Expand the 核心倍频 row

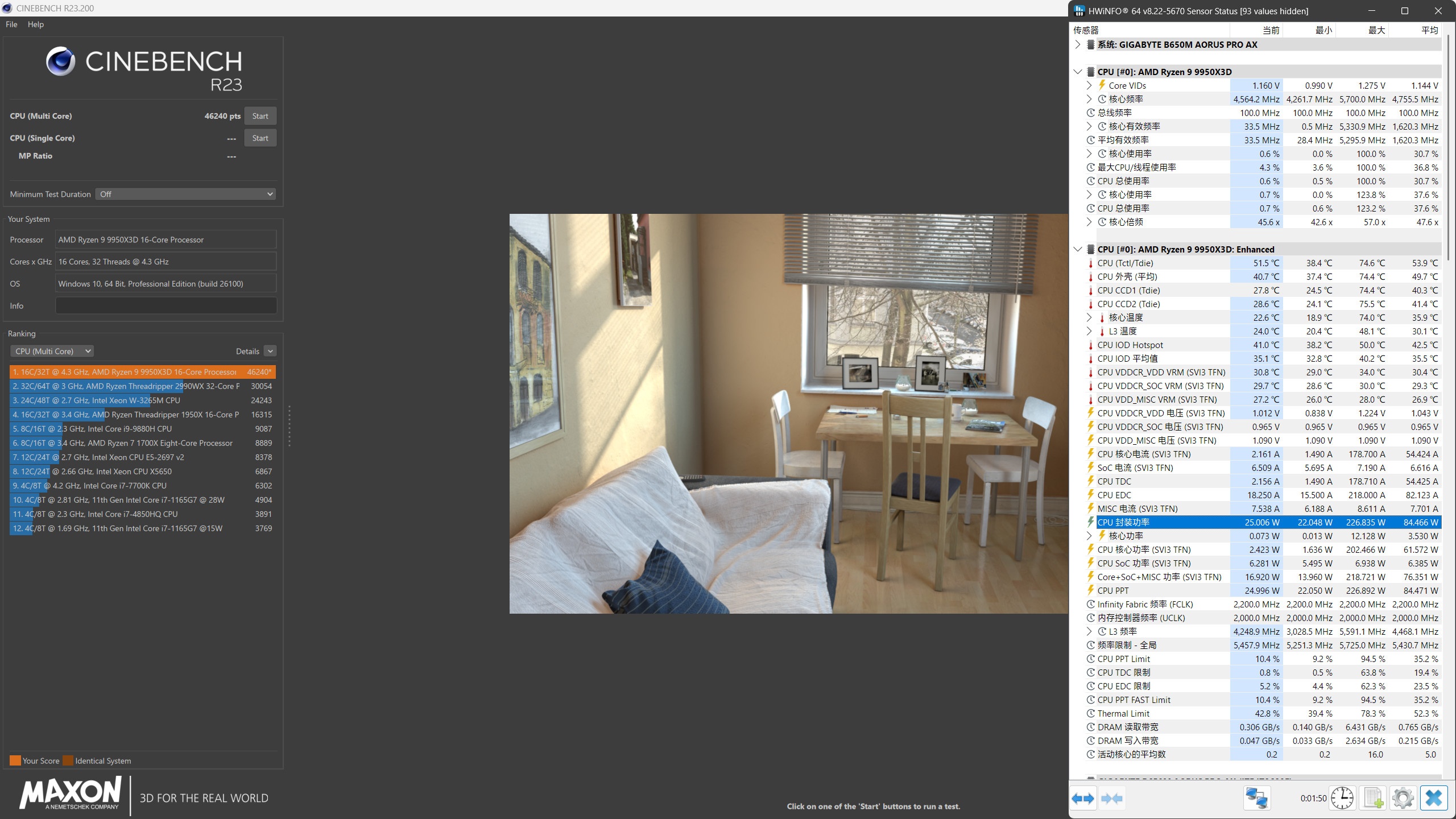1089,222
